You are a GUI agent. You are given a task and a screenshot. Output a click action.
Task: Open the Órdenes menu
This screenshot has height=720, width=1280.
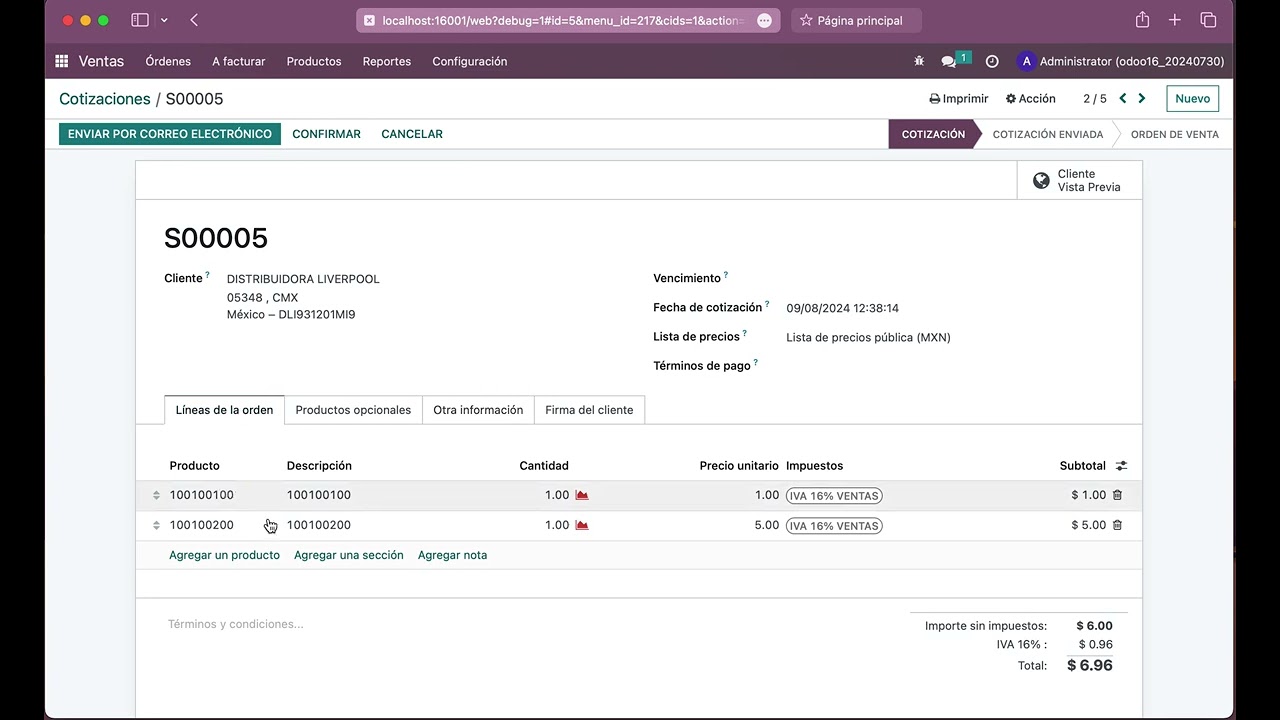[168, 61]
